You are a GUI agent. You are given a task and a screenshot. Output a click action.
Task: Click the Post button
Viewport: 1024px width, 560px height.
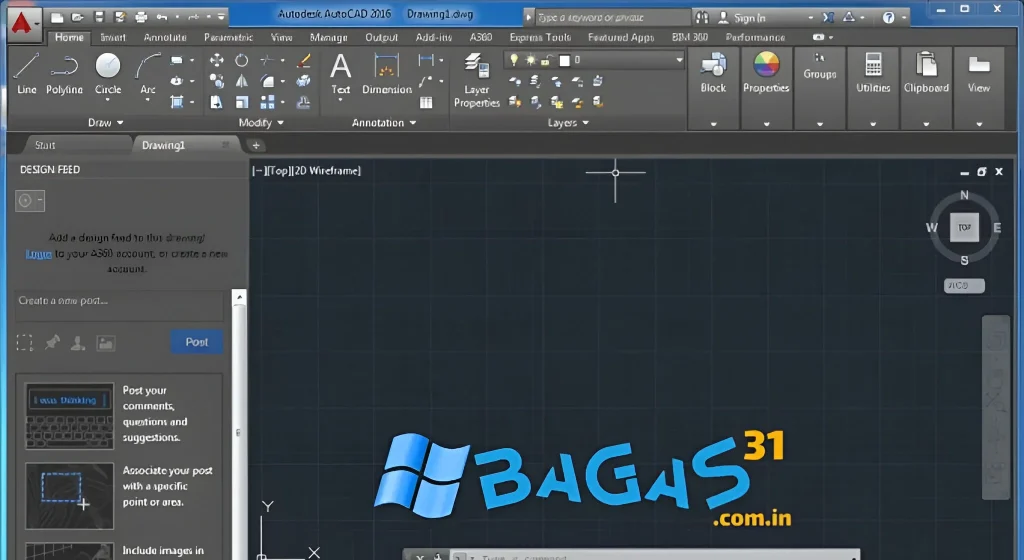[197, 342]
